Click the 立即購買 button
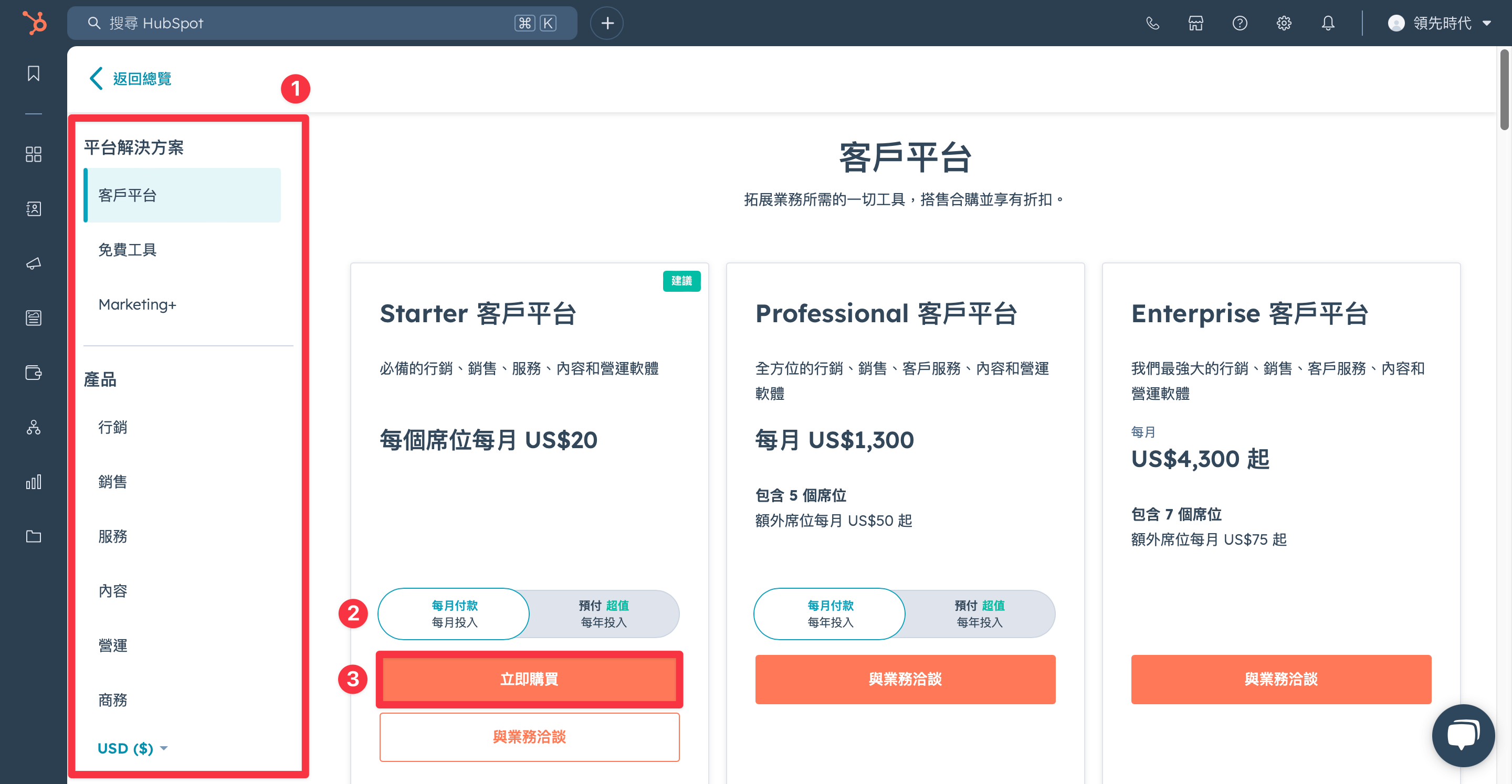 (529, 679)
